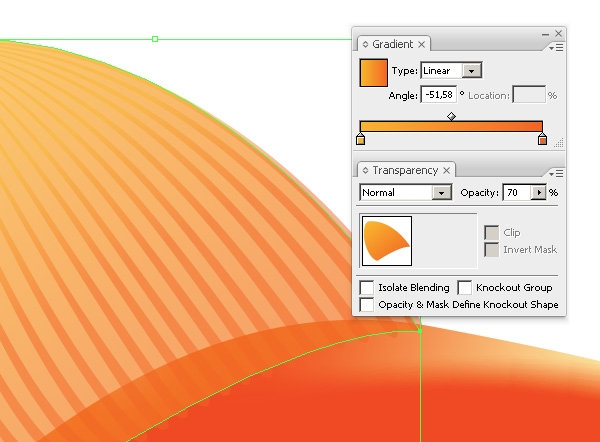Screen dimensions: 600x442
Task: Enable Opacity & Mask Define Knockout Shape
Action: point(367,305)
